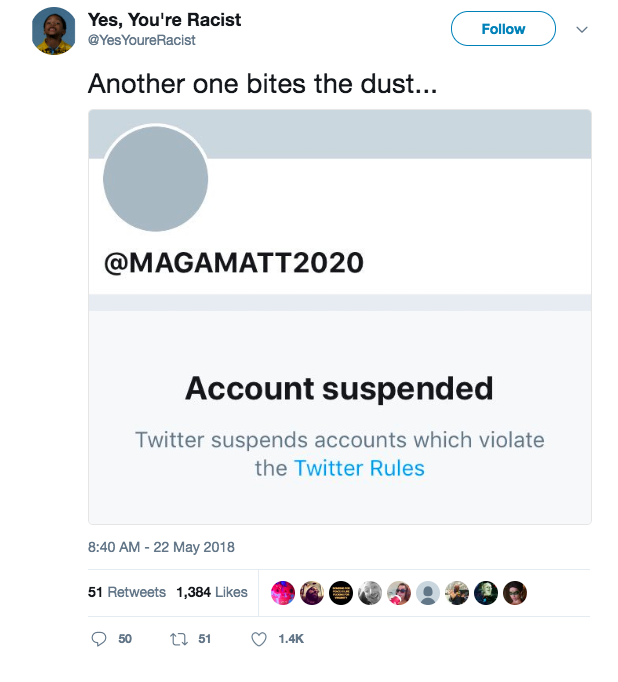618x682 pixels.
Task: Expand the tweet options chevron menu
Action: tap(583, 29)
